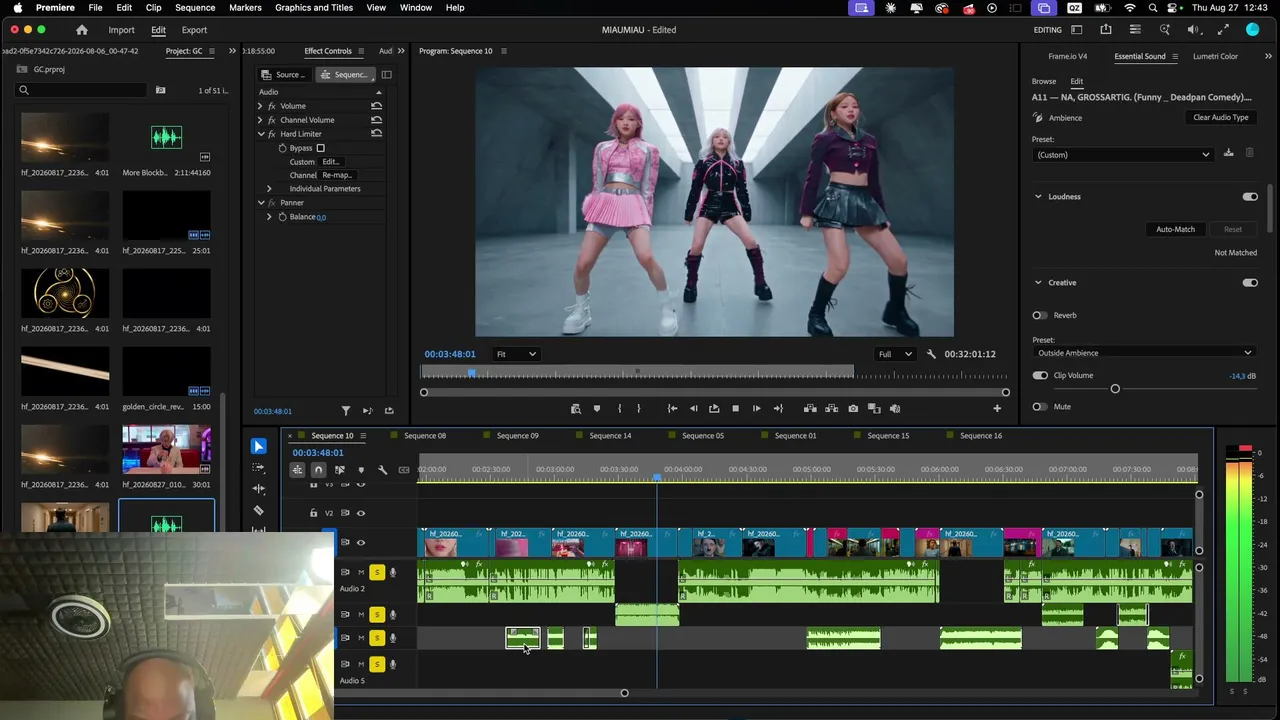Toggle V2 track output eye icon
Screen dimensions: 1280x720
pyautogui.click(x=361, y=513)
